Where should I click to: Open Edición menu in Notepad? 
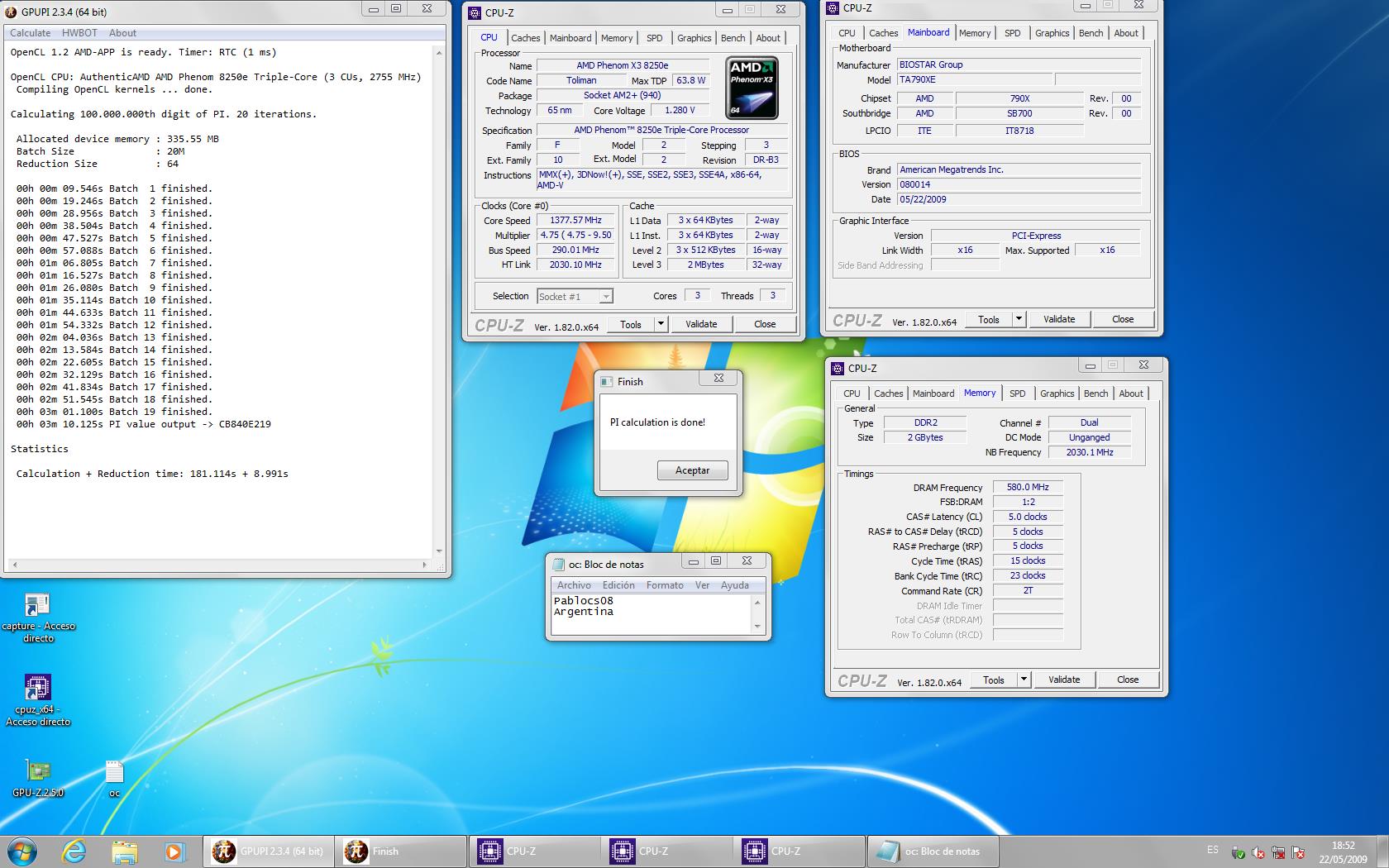pyautogui.click(x=618, y=585)
